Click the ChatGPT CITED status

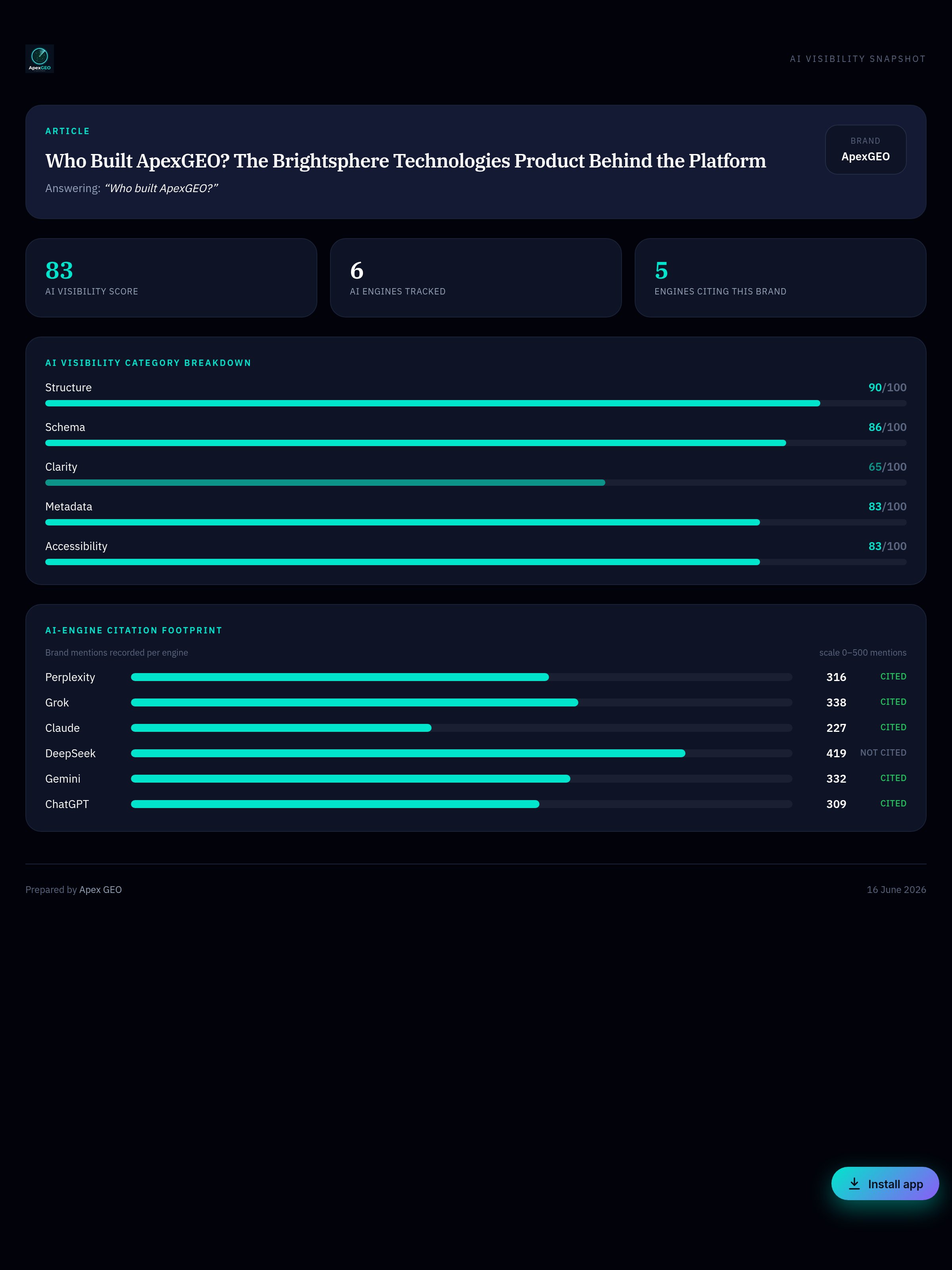click(893, 803)
